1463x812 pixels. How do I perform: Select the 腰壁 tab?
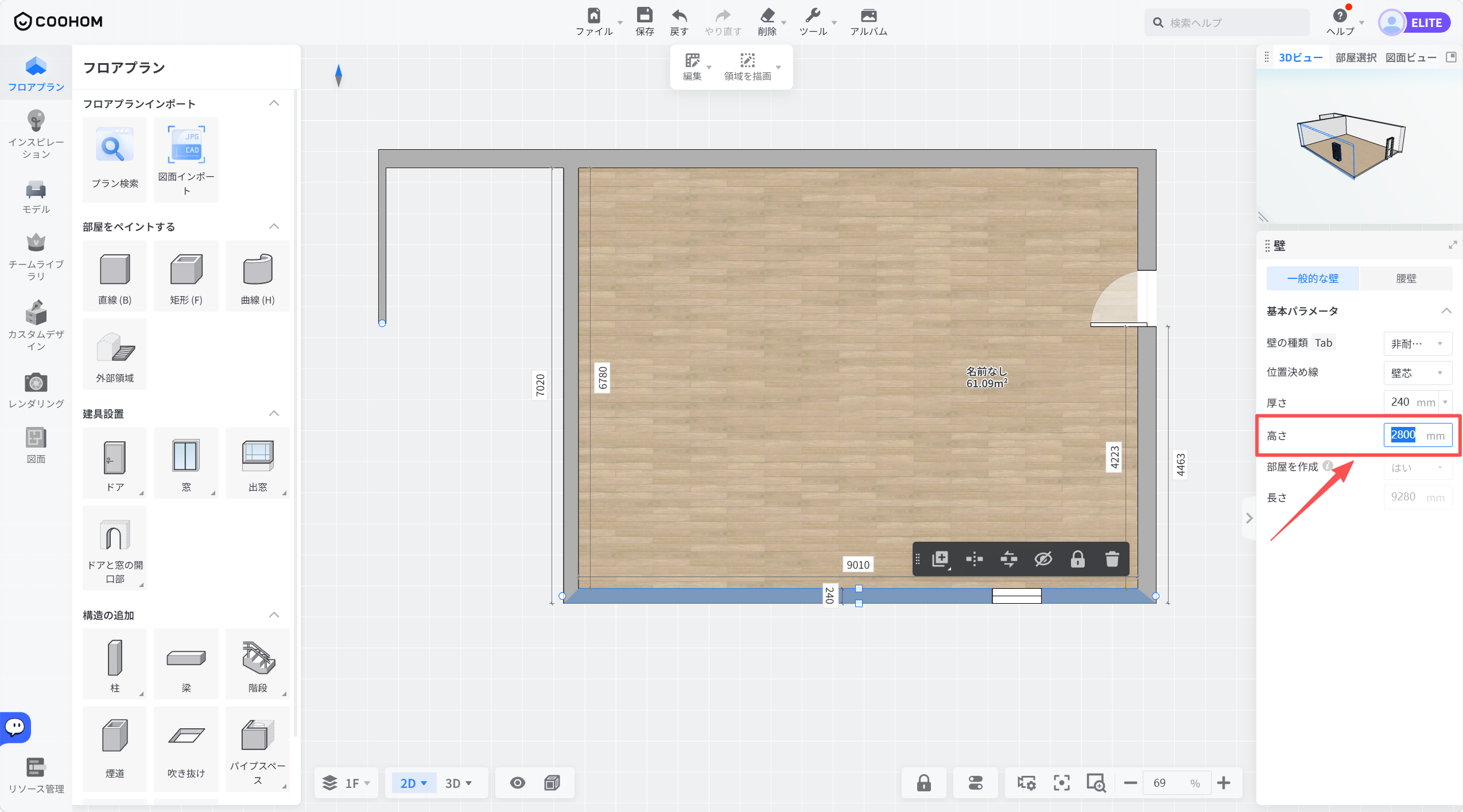point(1406,278)
